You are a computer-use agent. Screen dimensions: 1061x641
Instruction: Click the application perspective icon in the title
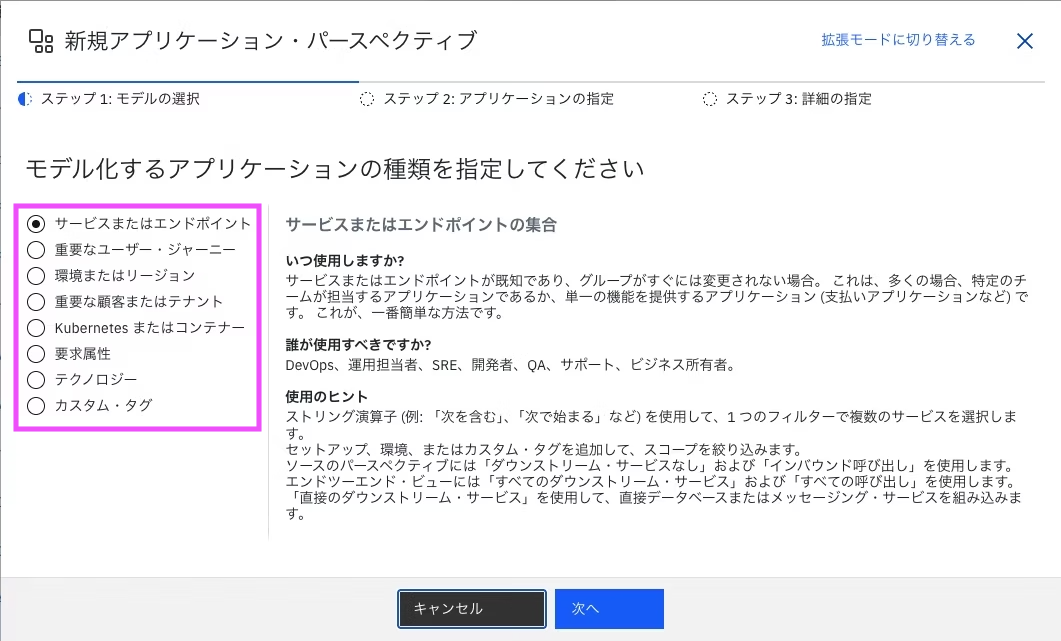pos(41,41)
